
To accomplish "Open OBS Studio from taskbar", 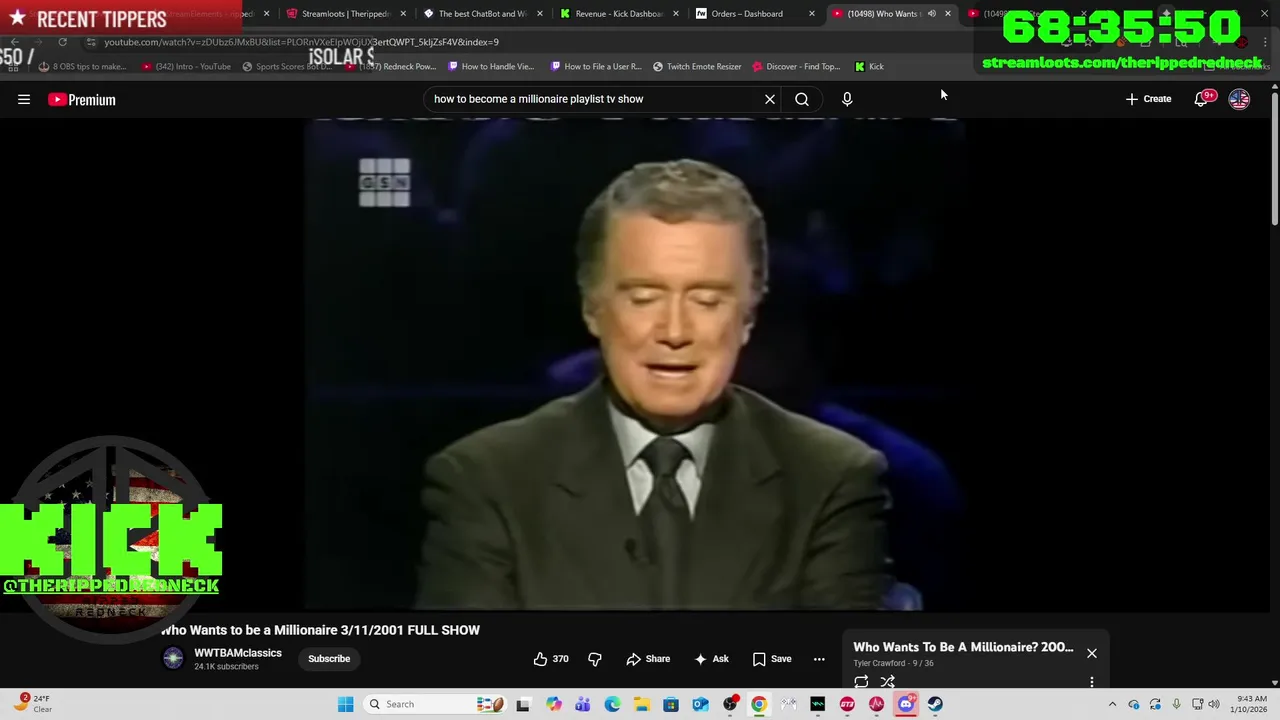I will click(x=730, y=704).
